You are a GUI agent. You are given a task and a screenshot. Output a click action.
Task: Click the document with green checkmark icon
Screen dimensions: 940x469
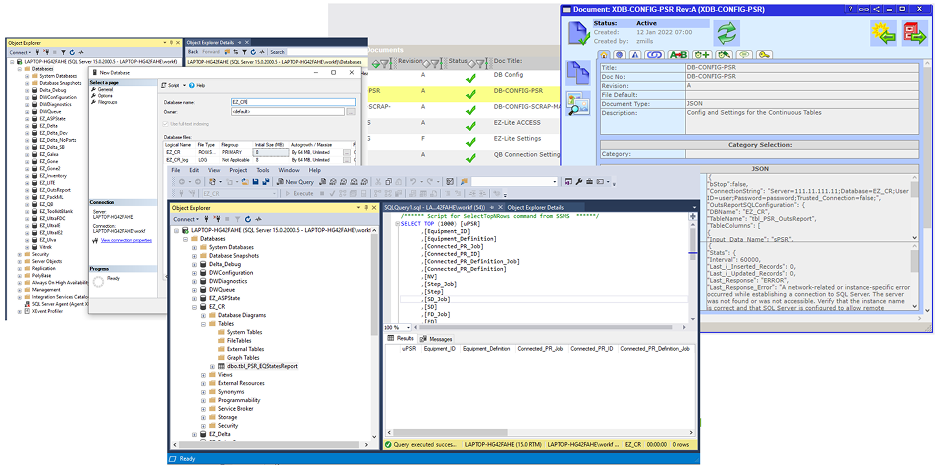click(579, 33)
